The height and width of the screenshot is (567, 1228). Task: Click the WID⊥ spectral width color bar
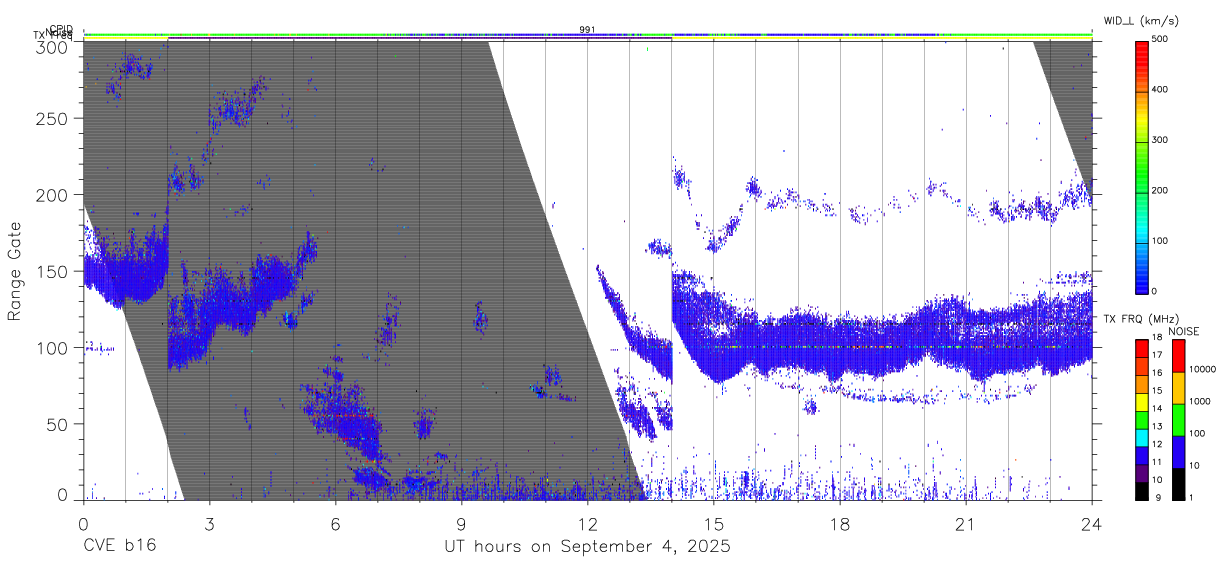[x=1142, y=166]
